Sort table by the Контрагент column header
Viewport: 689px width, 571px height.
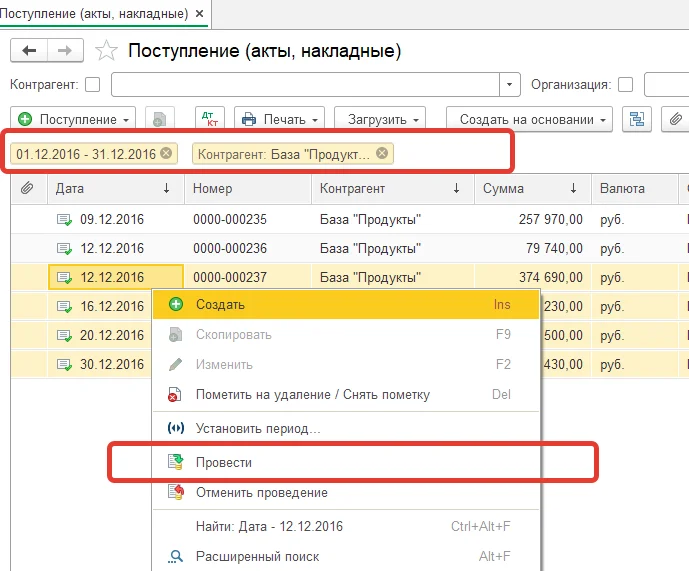point(392,189)
